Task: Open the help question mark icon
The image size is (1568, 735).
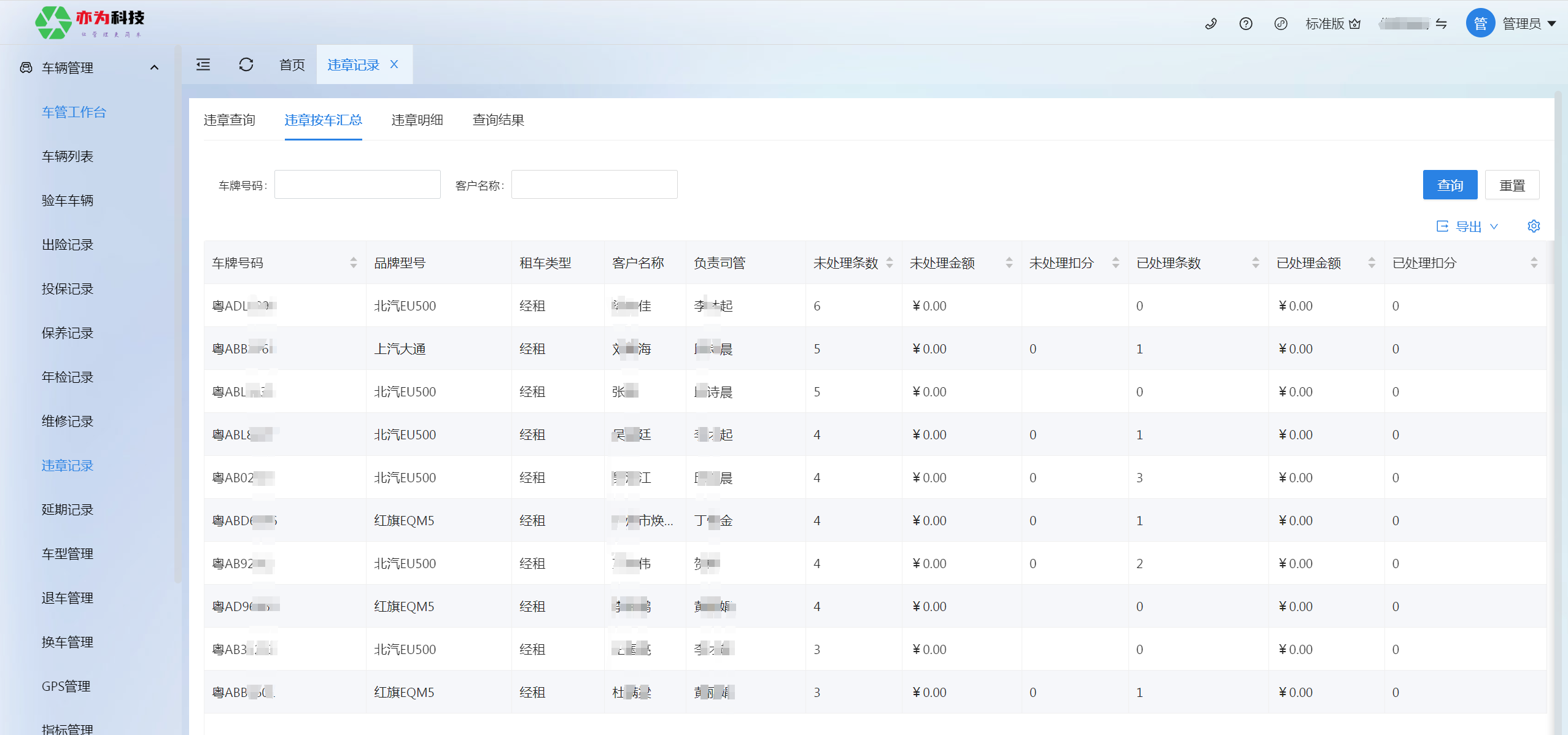Action: coord(1246,24)
